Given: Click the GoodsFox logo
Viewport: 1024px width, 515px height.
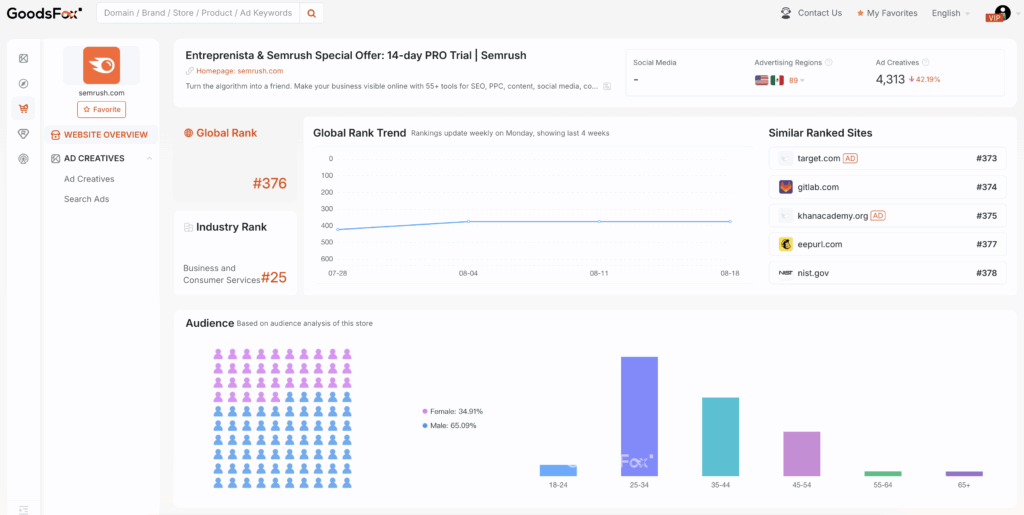Looking at the screenshot, I should [x=44, y=12].
